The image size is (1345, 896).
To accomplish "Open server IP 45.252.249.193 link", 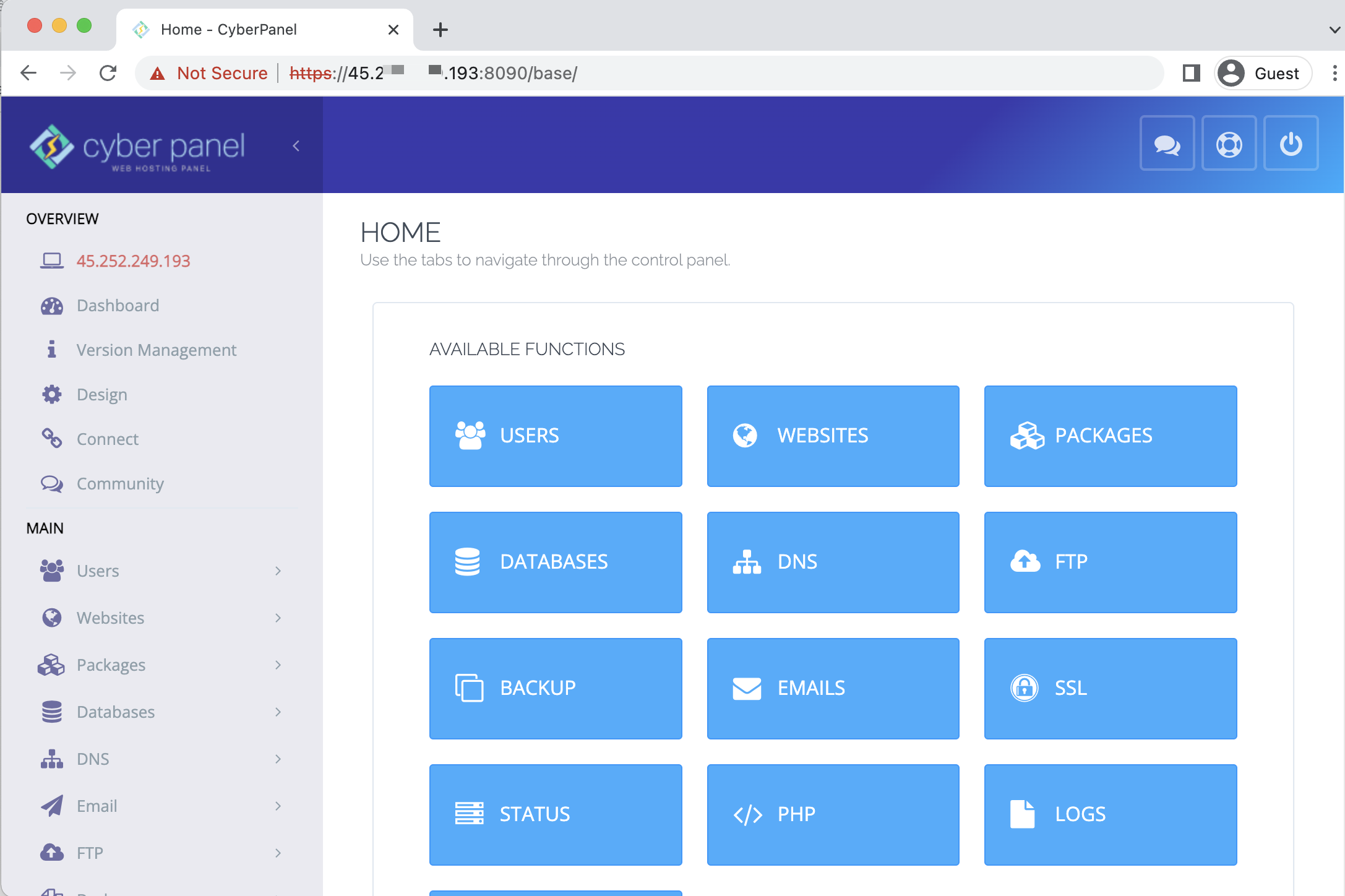I will [x=134, y=261].
